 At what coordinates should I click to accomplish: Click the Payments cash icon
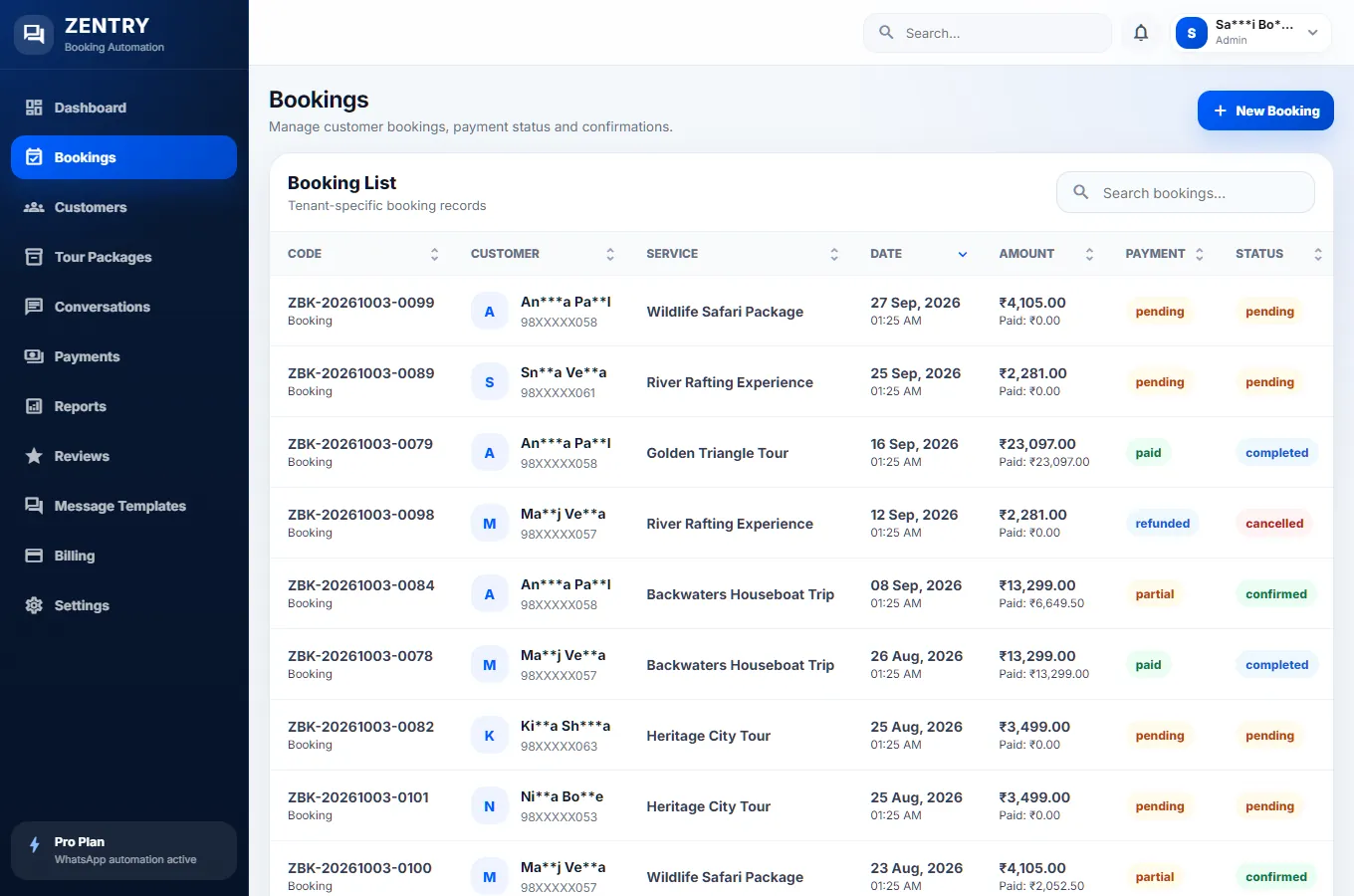[x=34, y=356]
